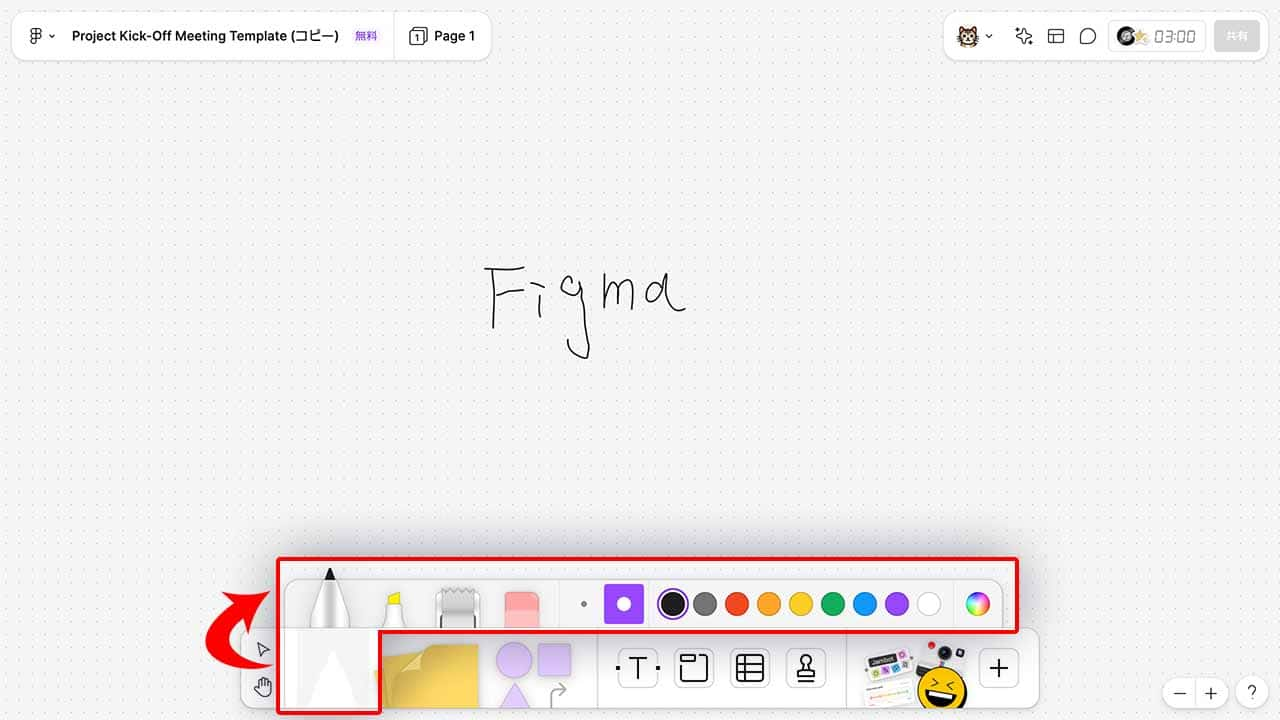The height and width of the screenshot is (720, 1280).
Task: Select the yellow highlighter tool
Action: point(393,610)
